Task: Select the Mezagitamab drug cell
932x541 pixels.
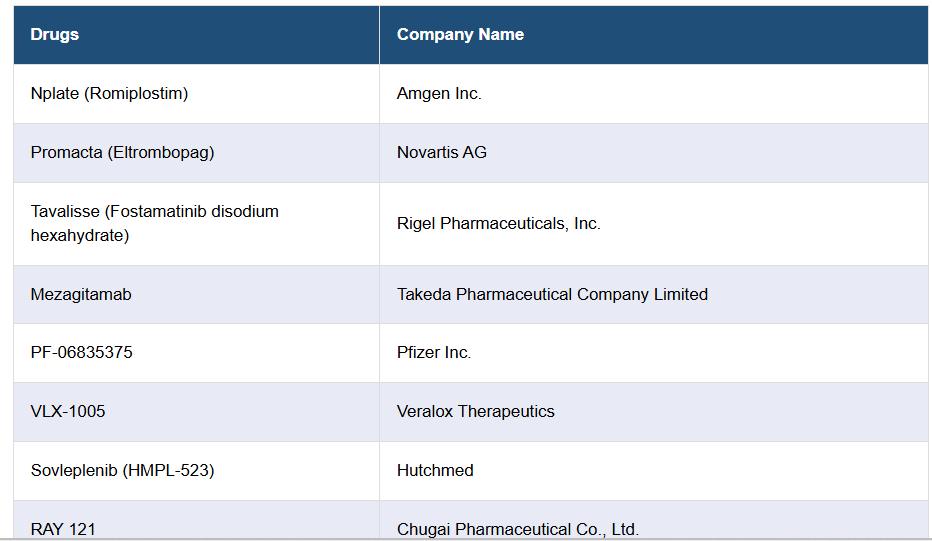Action: click(81, 295)
